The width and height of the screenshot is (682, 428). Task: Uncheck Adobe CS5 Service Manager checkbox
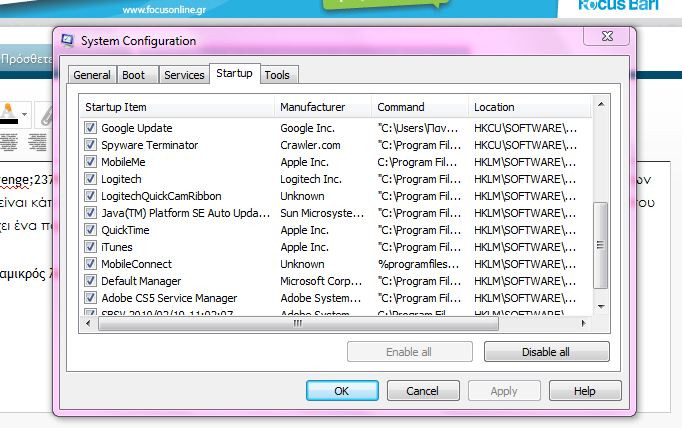[90, 297]
